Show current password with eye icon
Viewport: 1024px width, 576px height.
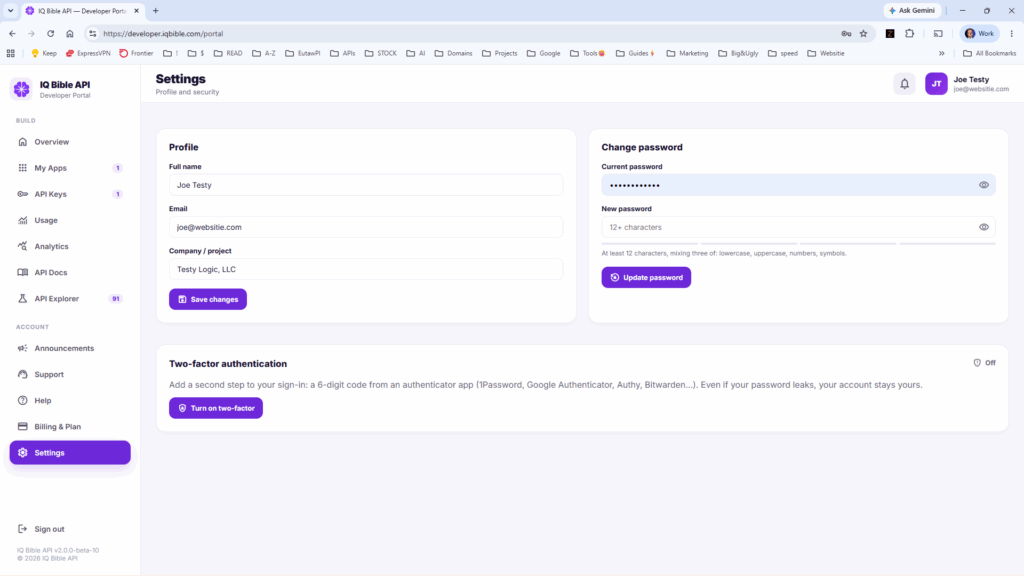coord(984,185)
